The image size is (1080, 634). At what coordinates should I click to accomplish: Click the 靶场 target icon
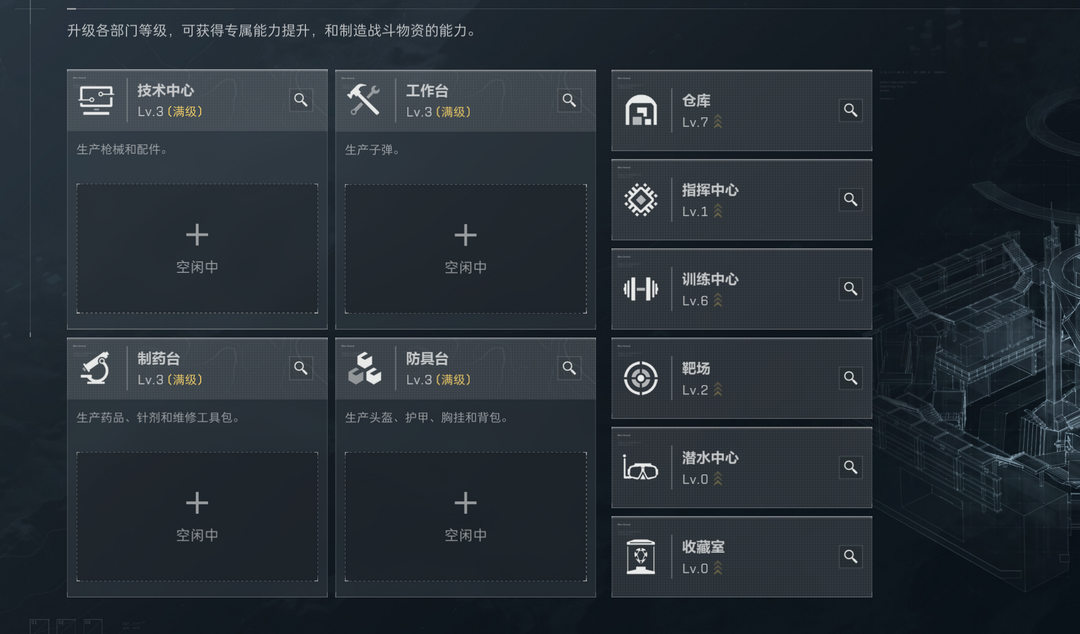[x=641, y=378]
